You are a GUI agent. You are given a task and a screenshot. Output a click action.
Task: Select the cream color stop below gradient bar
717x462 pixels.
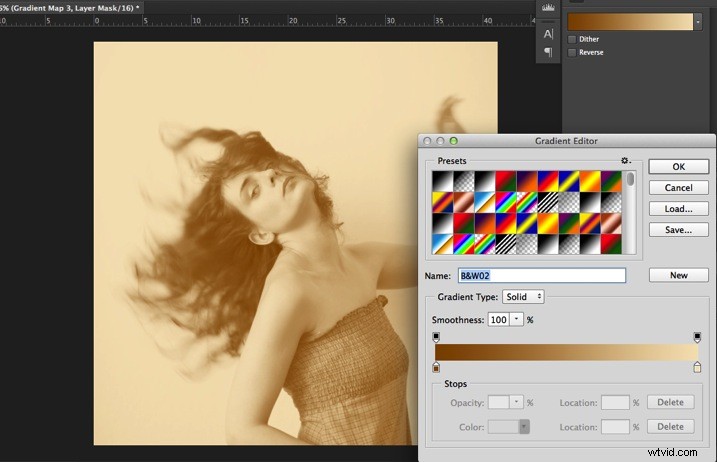click(x=697, y=367)
